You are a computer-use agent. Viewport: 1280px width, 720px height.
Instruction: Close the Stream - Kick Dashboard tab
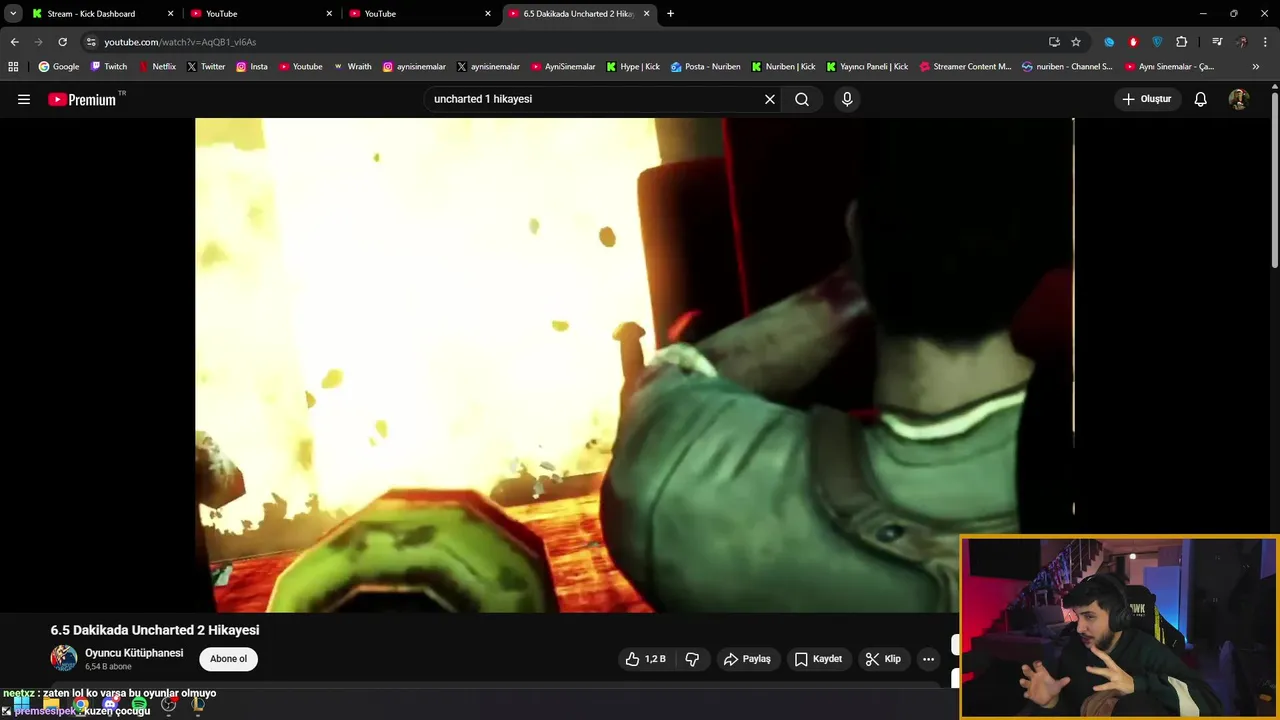coord(170,14)
